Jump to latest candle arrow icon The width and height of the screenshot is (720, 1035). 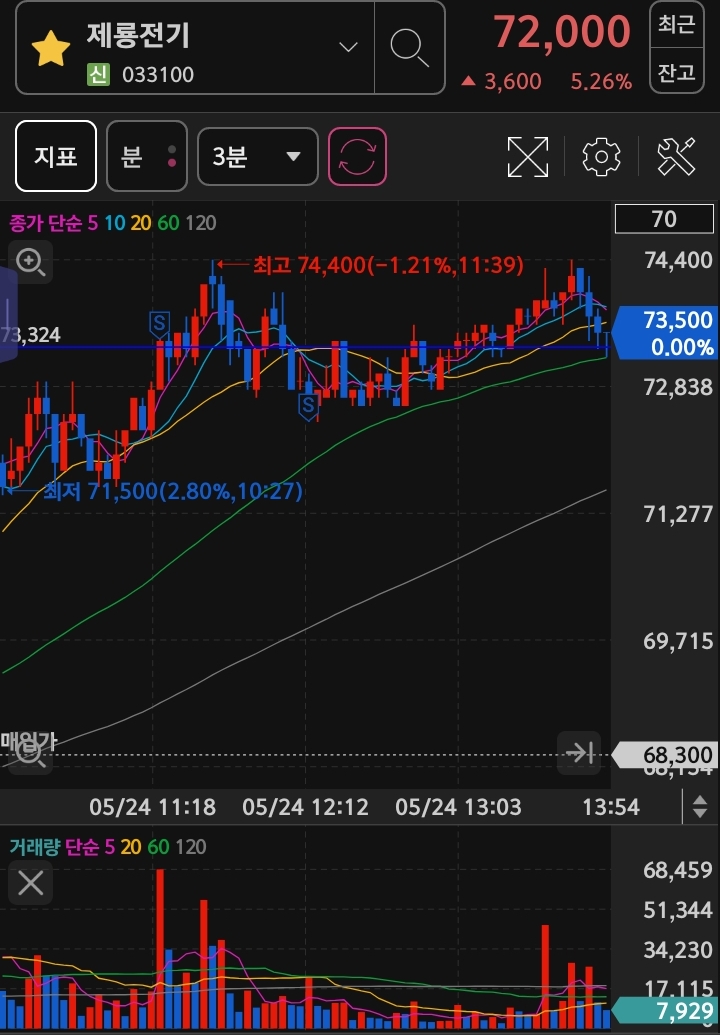(x=579, y=752)
